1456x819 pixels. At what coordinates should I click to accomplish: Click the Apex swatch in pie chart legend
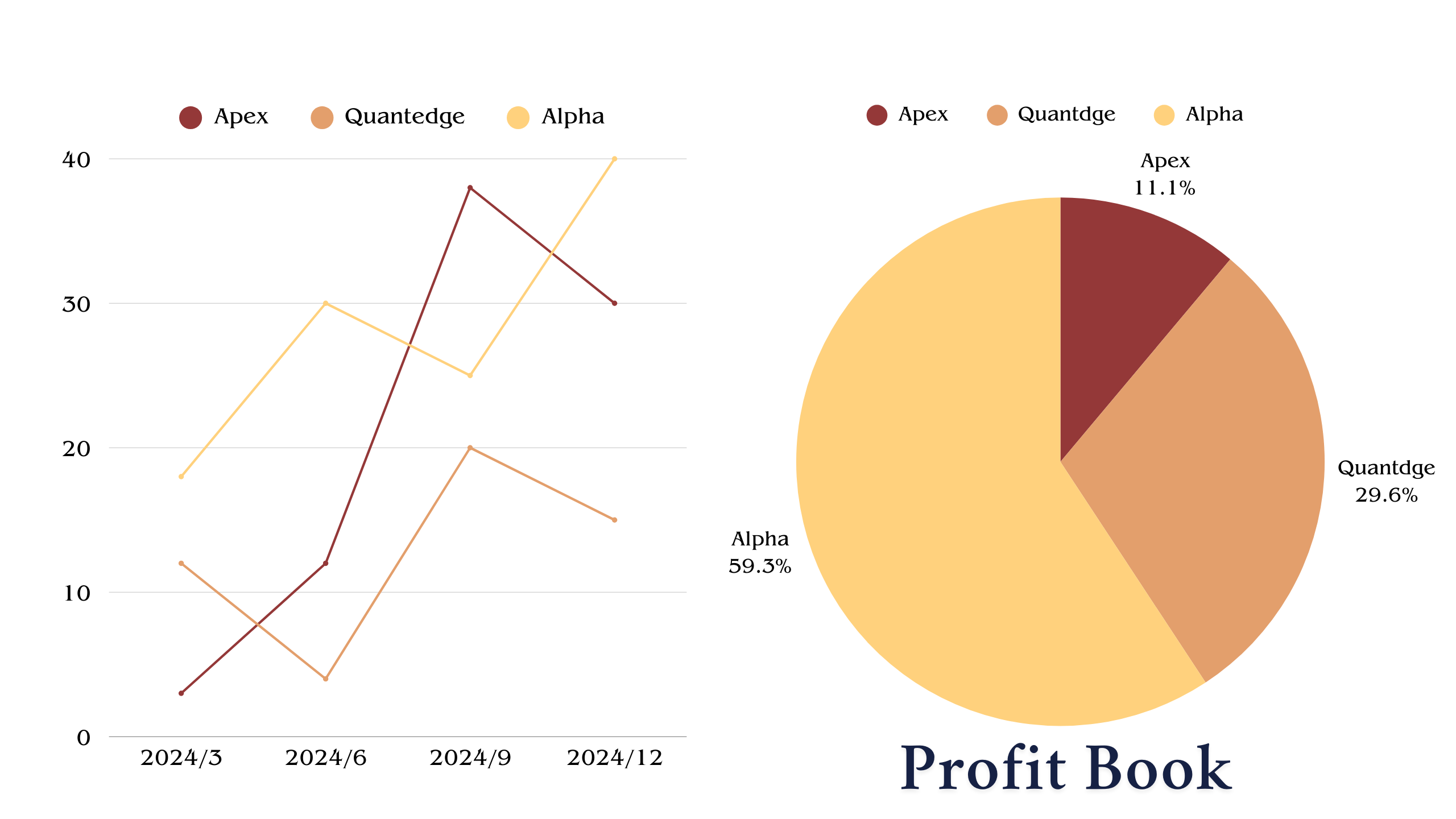876,115
